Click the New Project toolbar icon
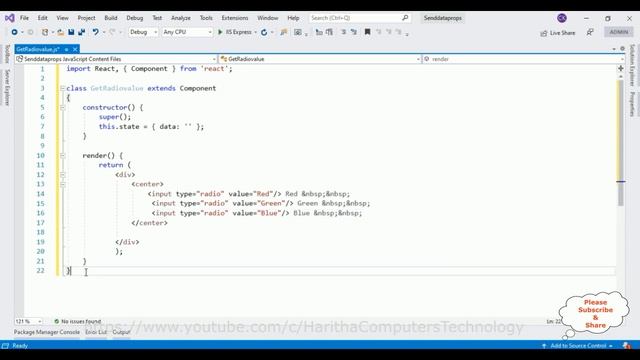Image resolution: width=640 pixels, height=360 pixels. pyautogui.click(x=45, y=32)
